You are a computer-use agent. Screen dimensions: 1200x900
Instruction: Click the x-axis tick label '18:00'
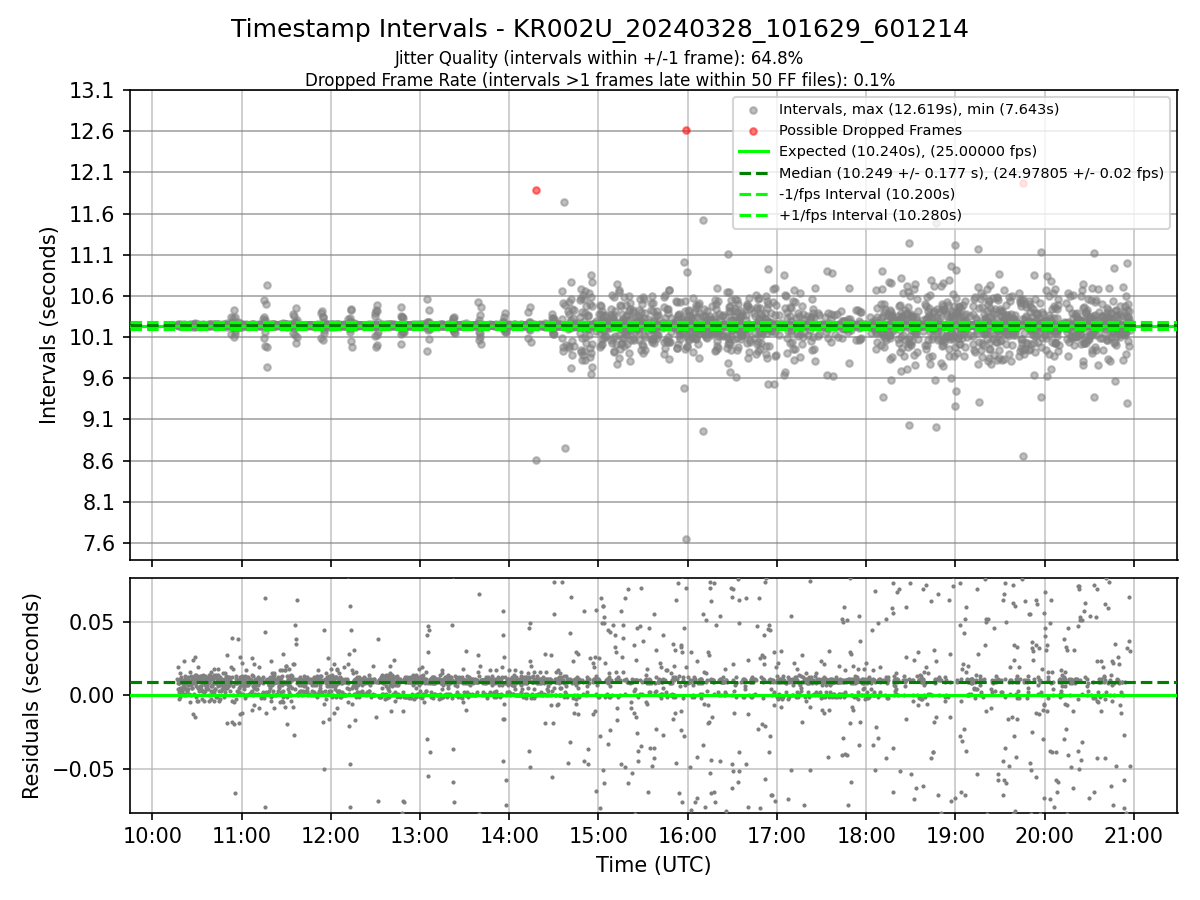click(866, 836)
